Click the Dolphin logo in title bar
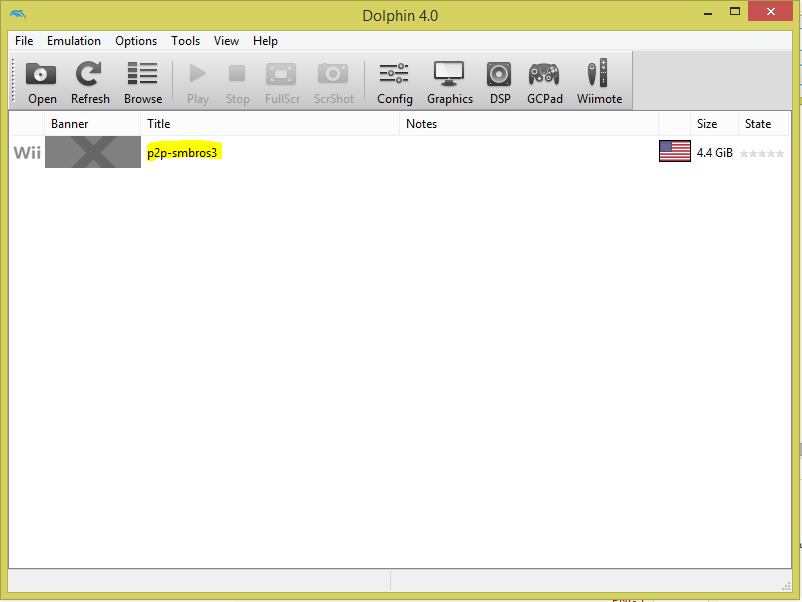802x602 pixels. [x=17, y=14]
